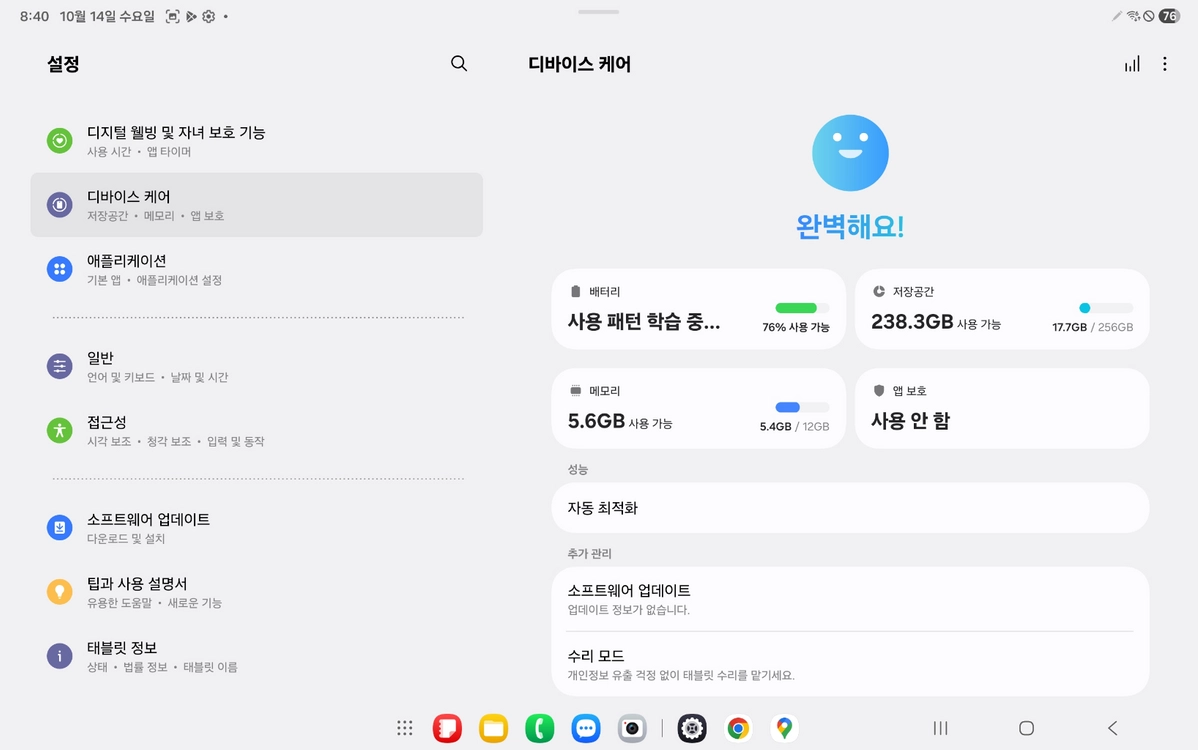The image size is (1198, 750).
Task: Open the three-dot more options menu
Action: click(1164, 64)
